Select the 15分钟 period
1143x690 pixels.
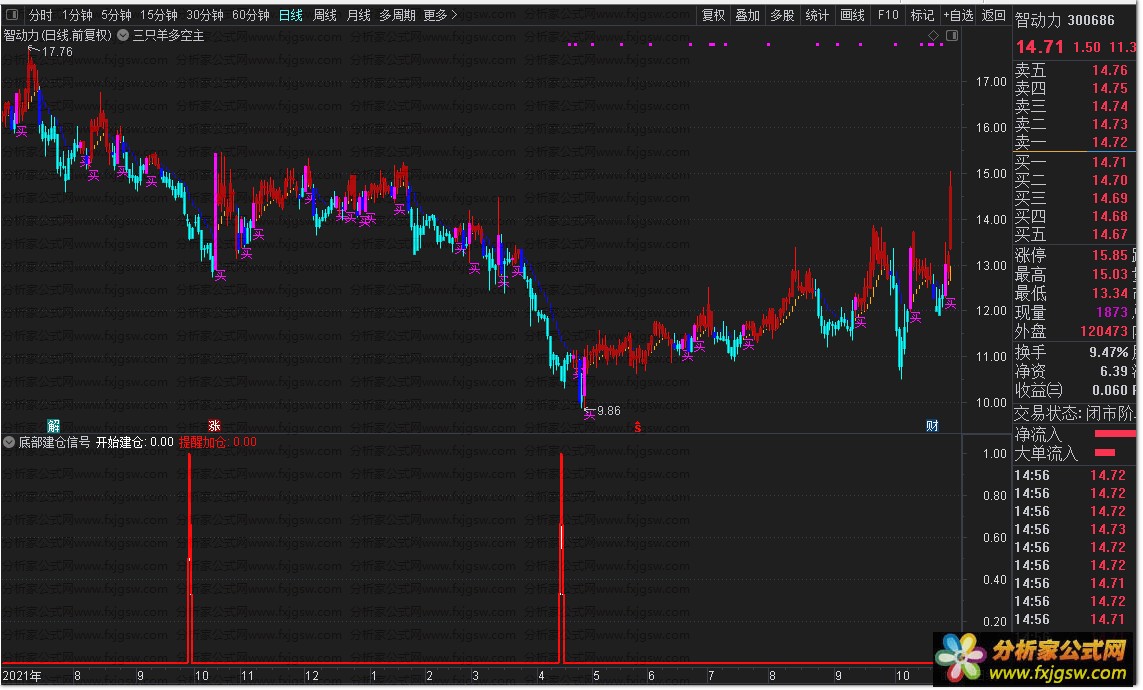(x=159, y=15)
